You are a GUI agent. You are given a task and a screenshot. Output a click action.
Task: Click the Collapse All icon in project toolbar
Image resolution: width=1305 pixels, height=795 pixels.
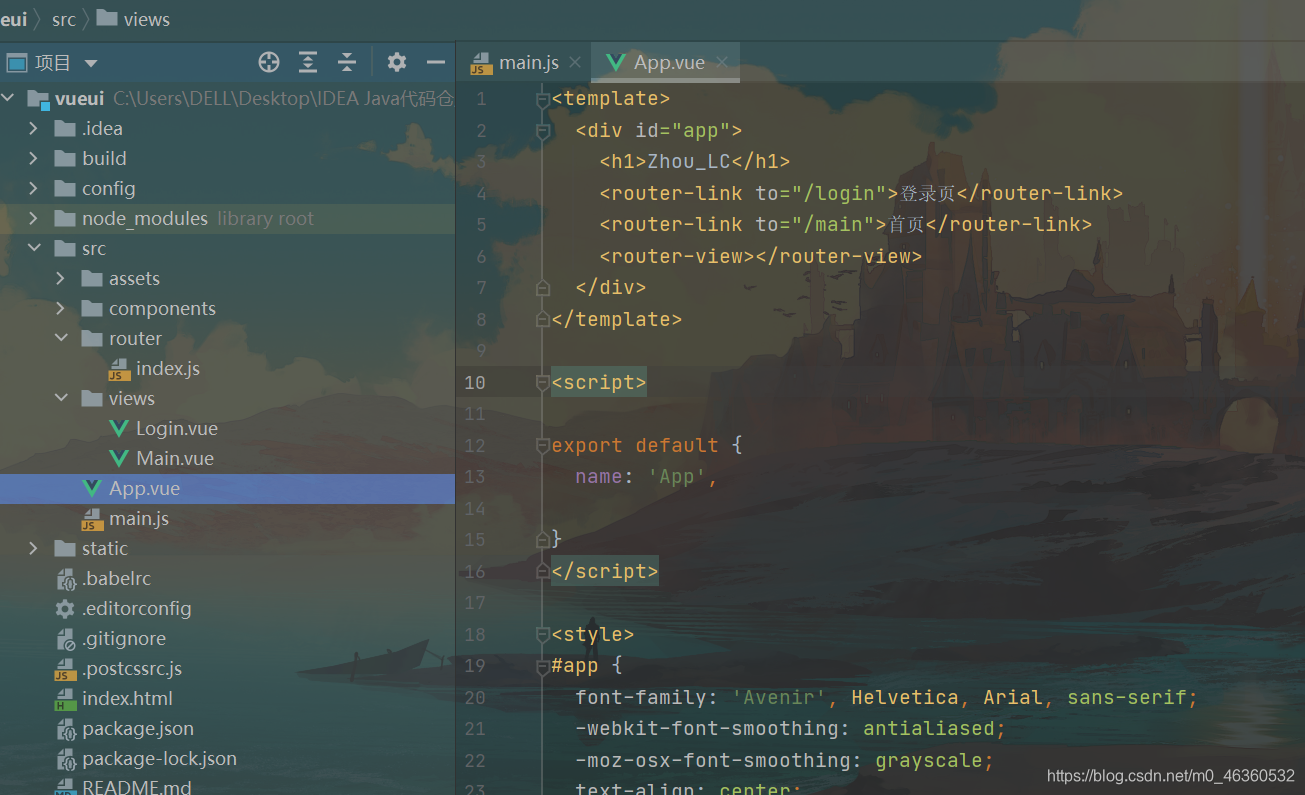click(x=347, y=63)
